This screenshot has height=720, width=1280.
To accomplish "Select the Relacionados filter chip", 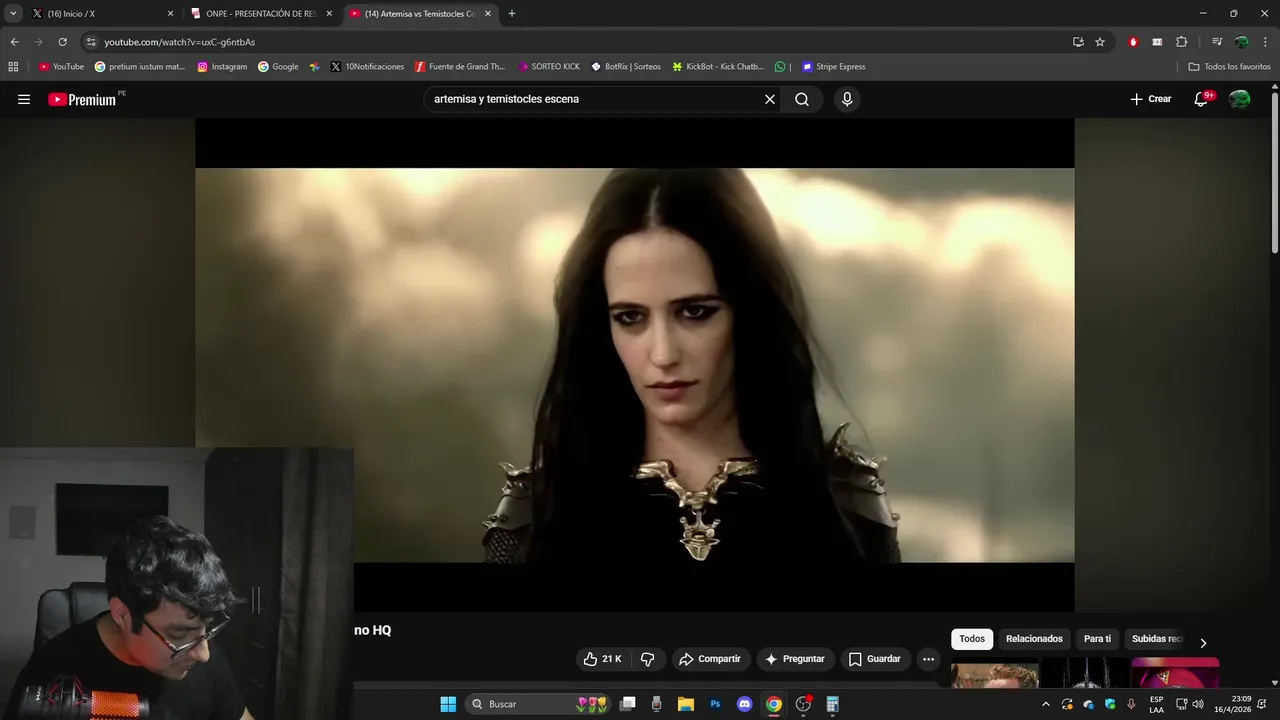I will pyautogui.click(x=1034, y=639).
